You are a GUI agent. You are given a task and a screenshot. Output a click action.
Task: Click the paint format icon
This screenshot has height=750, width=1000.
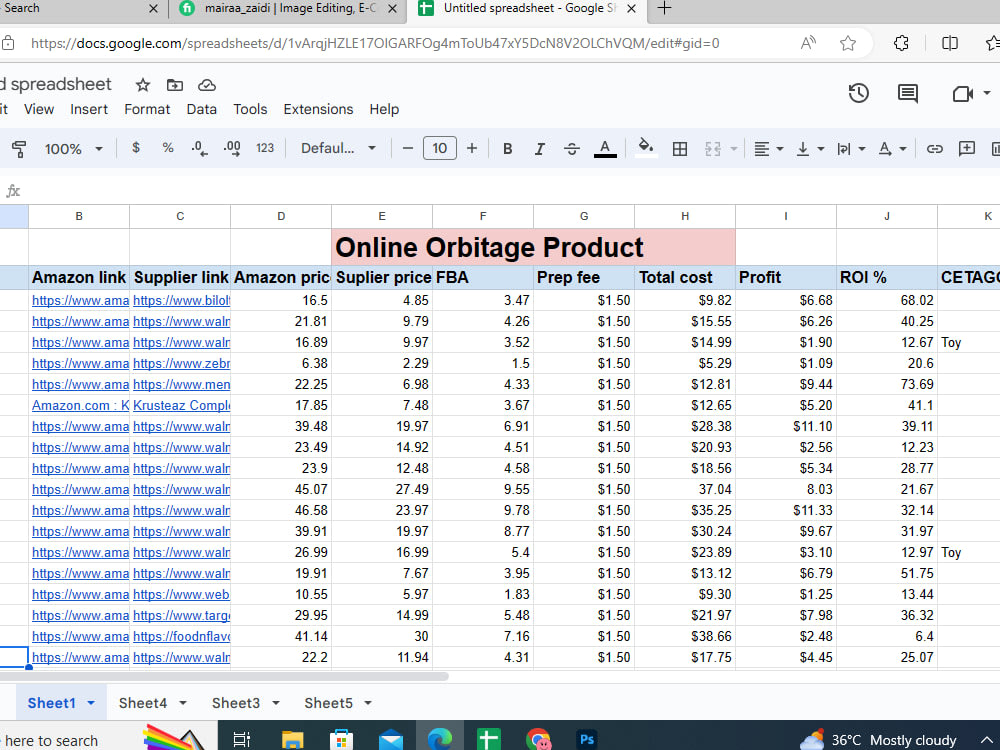pyautogui.click(x=18, y=149)
